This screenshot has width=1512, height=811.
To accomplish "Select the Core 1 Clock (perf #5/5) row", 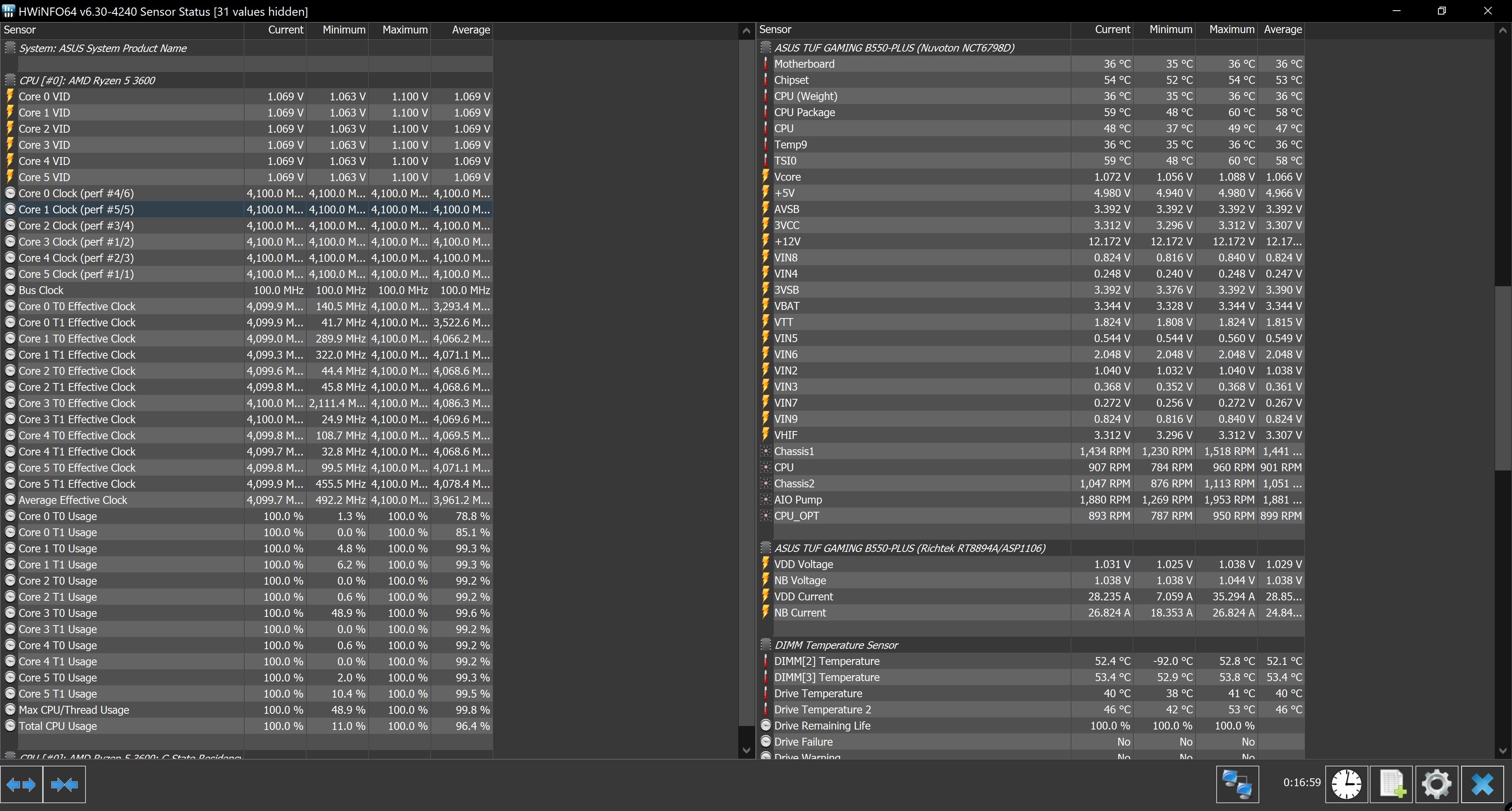I will point(246,209).
